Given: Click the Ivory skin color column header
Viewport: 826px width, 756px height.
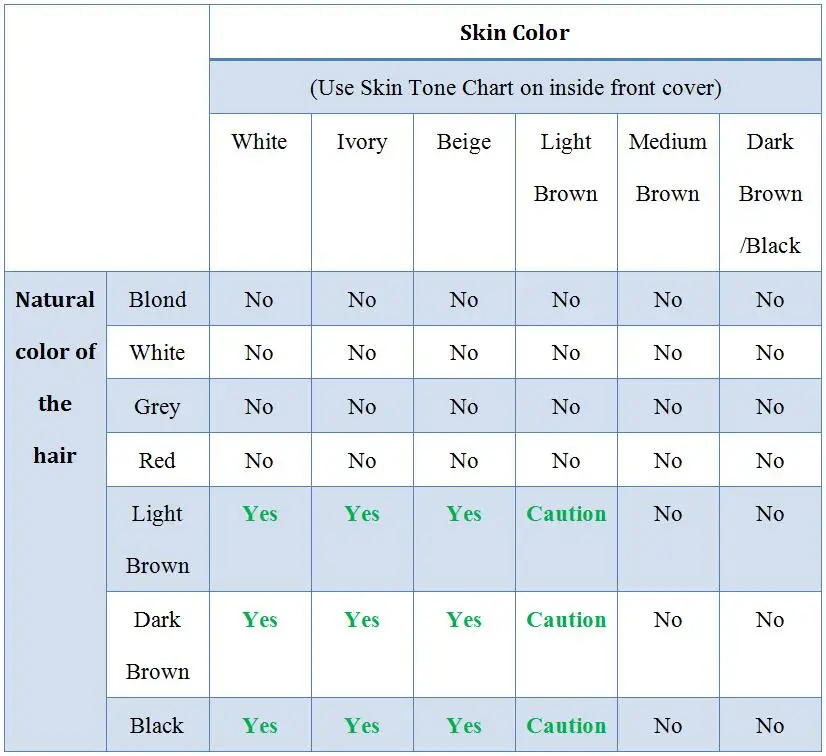Looking at the screenshot, I should 362,142.
